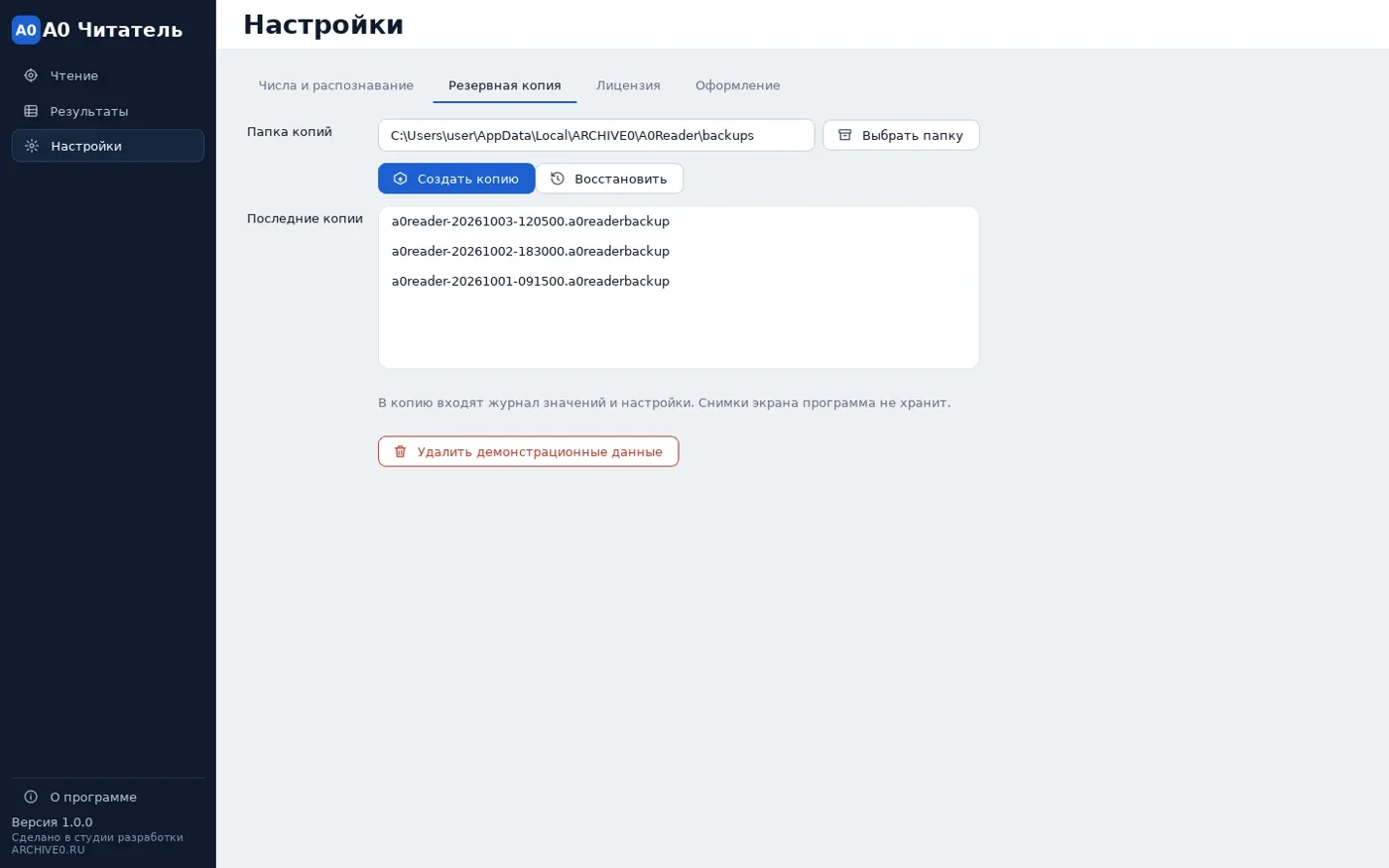This screenshot has width=1389, height=868.
Task: Click the Создать копию button
Action: pyautogui.click(x=456, y=179)
